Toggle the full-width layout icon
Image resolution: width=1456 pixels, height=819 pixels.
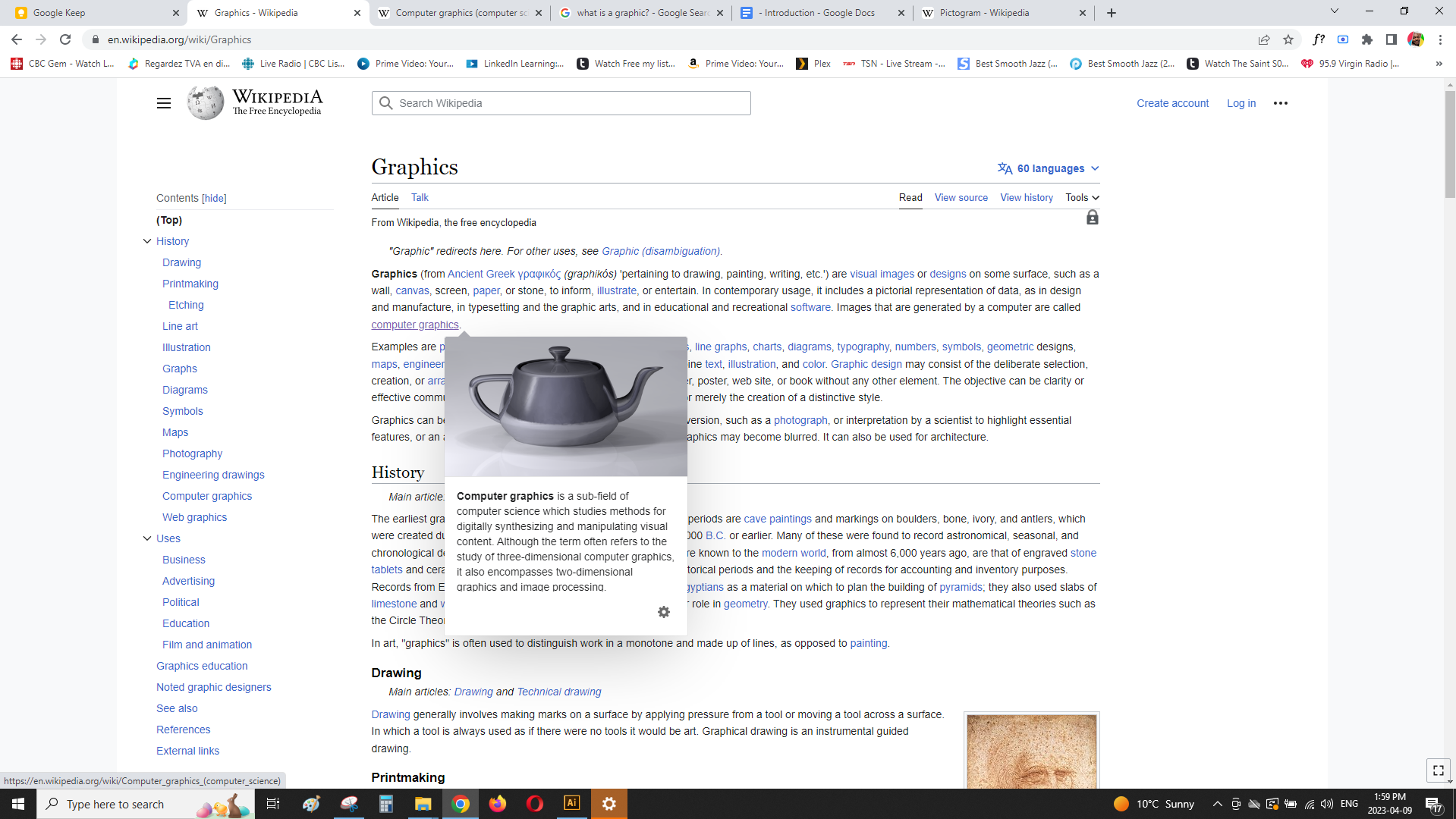[x=1438, y=770]
